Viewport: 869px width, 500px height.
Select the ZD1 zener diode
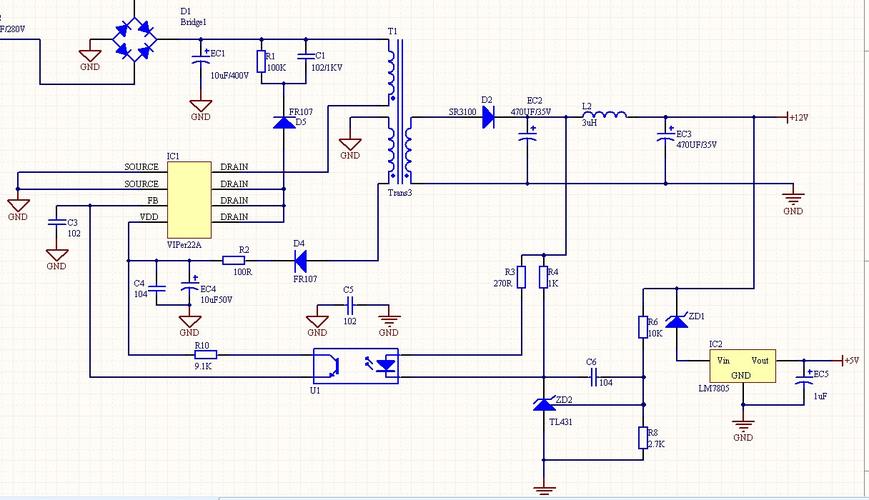(677, 321)
